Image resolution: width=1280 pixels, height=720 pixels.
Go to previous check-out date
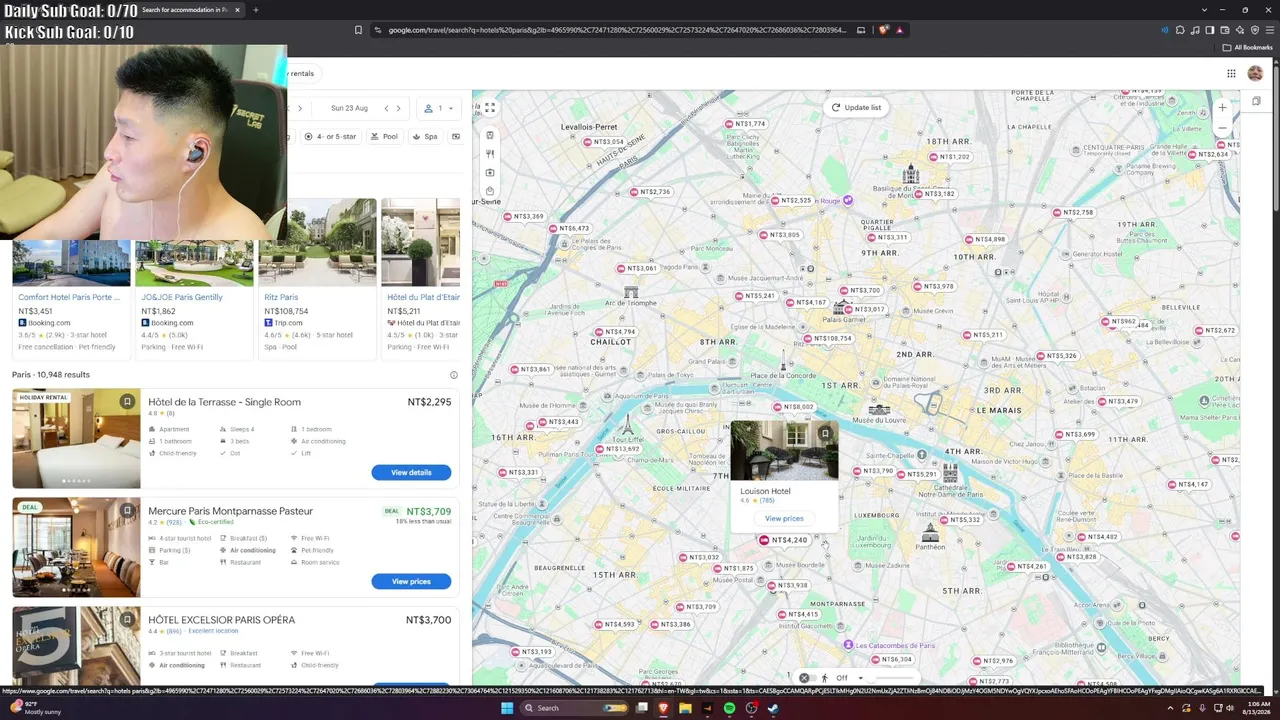(386, 108)
